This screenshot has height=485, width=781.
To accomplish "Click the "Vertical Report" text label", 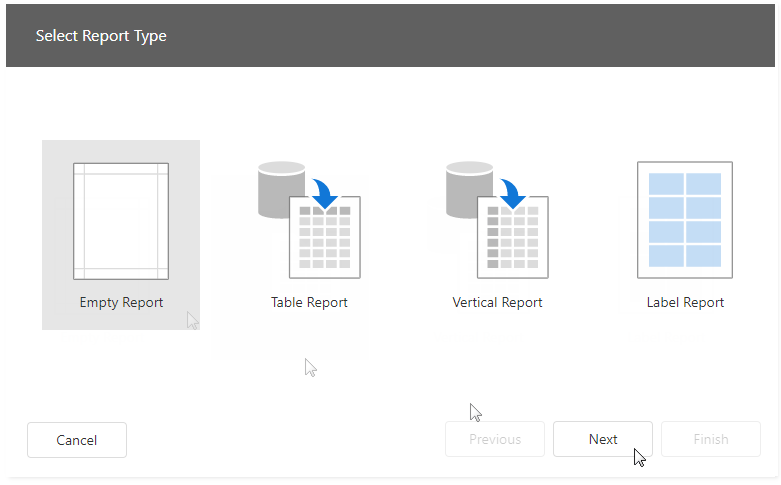I will pos(497,302).
